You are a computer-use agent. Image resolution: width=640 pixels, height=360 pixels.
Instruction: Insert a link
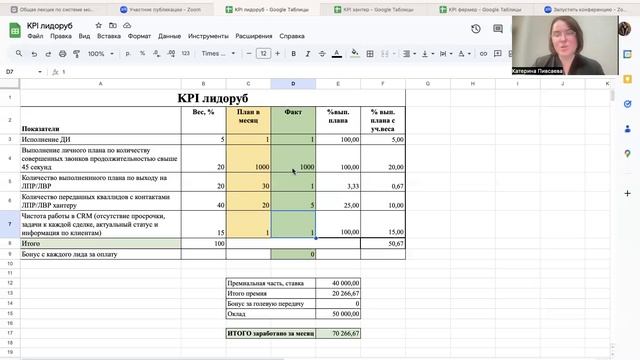(483, 53)
